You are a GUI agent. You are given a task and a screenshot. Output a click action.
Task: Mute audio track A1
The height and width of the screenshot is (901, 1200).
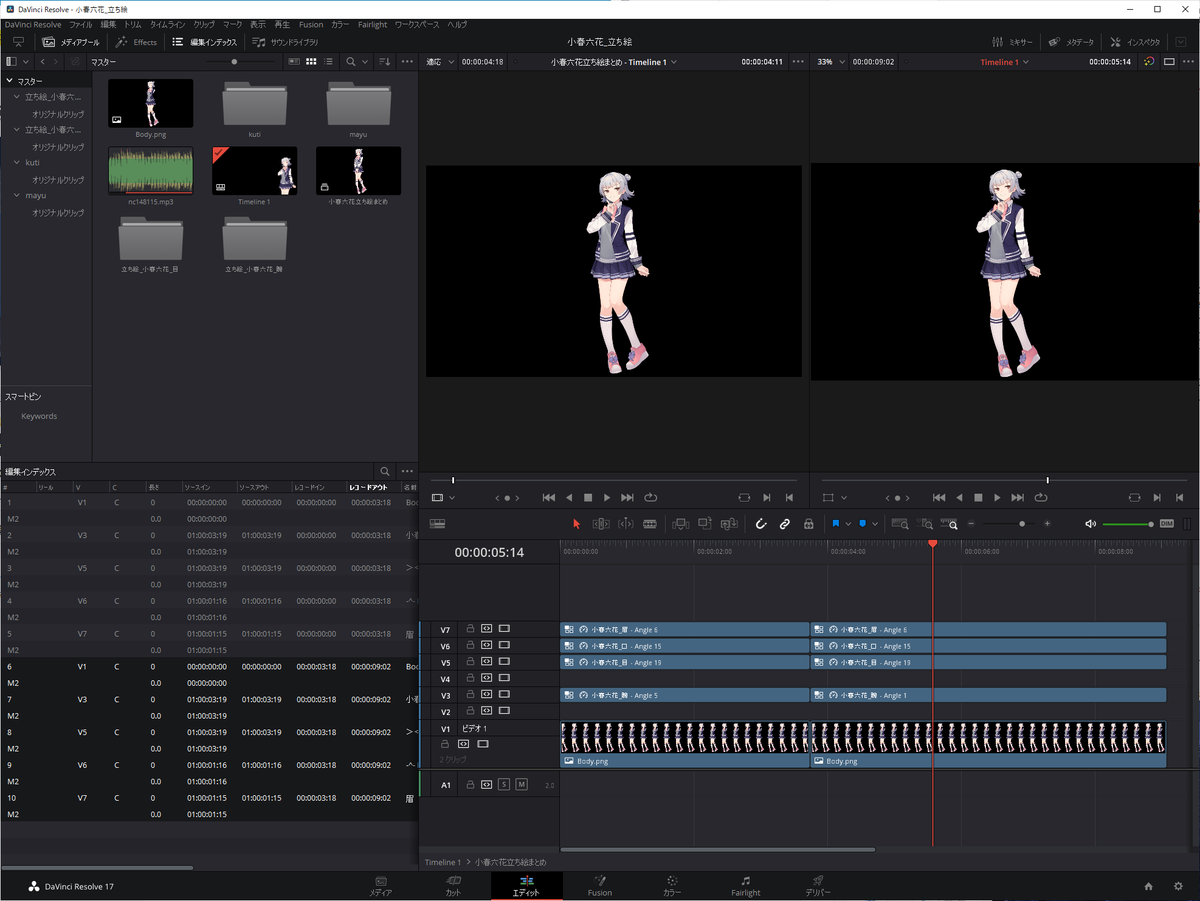(x=521, y=785)
